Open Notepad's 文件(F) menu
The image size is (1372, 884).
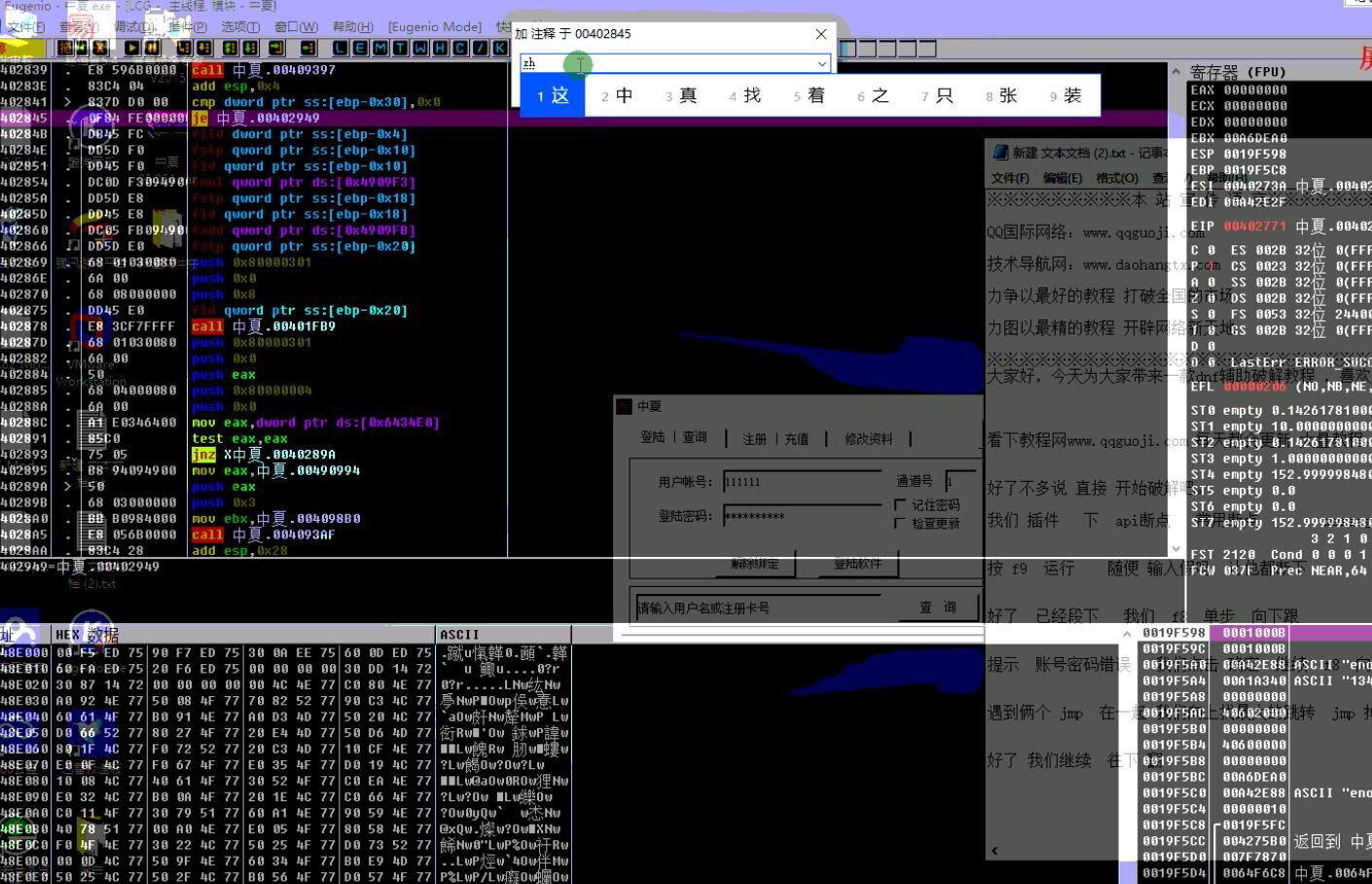[1009, 178]
